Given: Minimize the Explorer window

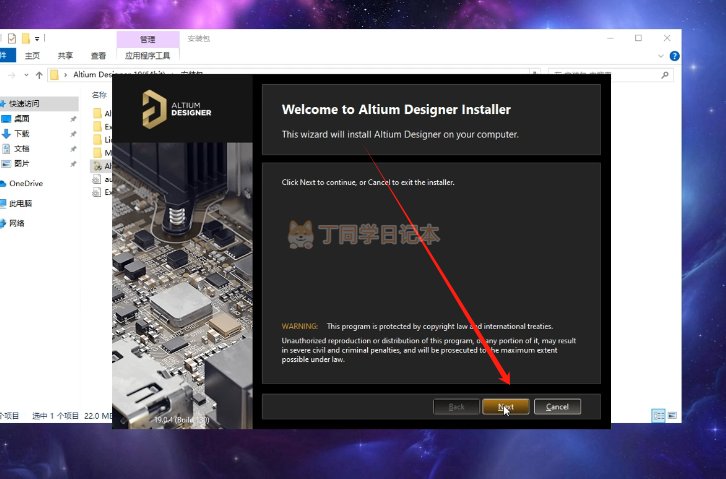Looking at the screenshot, I should coord(610,38).
